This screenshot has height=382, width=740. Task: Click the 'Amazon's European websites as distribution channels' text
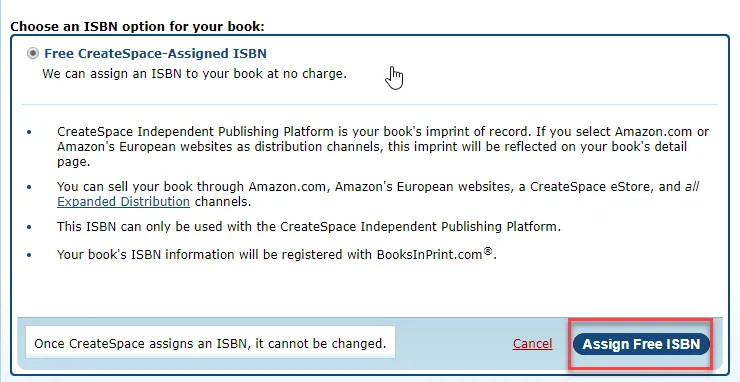(x=220, y=147)
